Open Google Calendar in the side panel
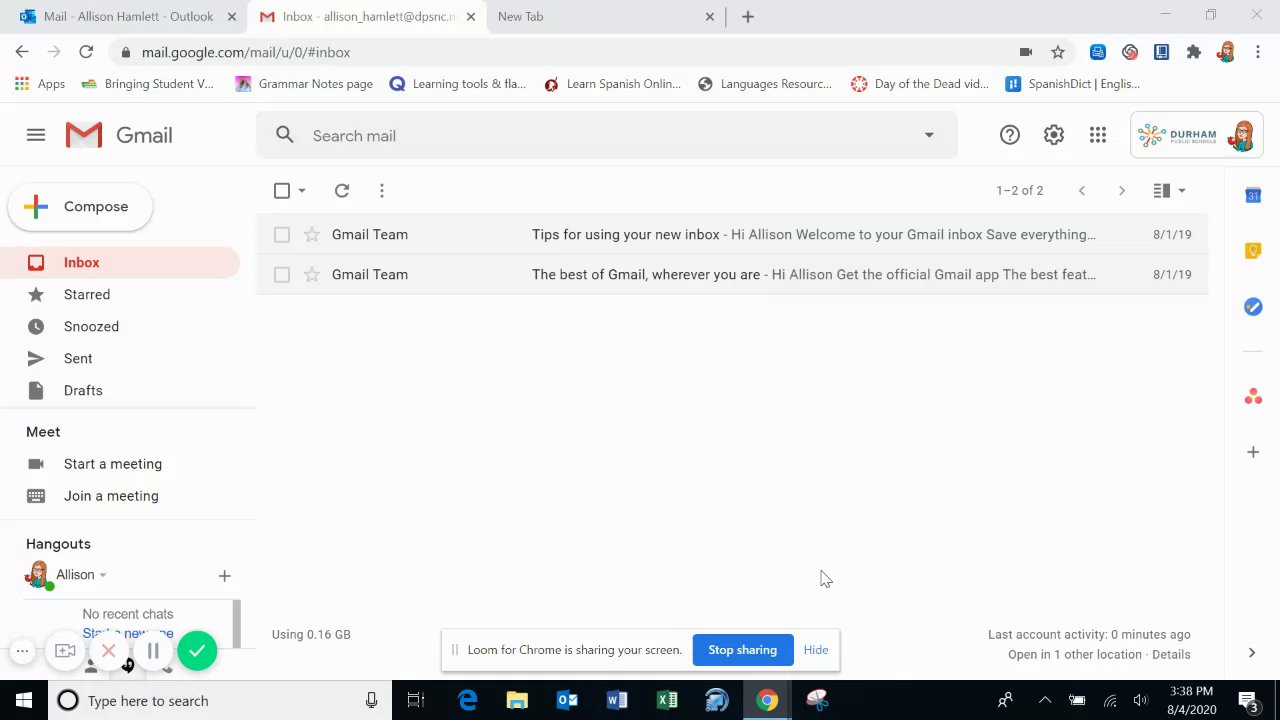The image size is (1280, 720). pyautogui.click(x=1253, y=195)
